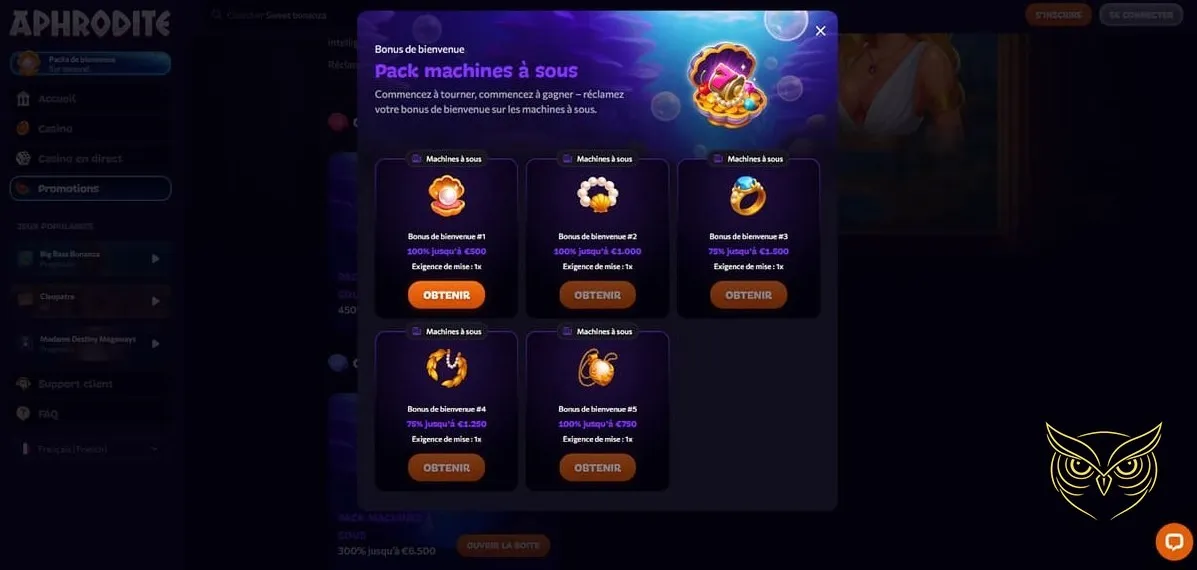Screen dimensions: 1197x570
Task: Click the treasure shell slot machine icon
Action: pos(727,85)
